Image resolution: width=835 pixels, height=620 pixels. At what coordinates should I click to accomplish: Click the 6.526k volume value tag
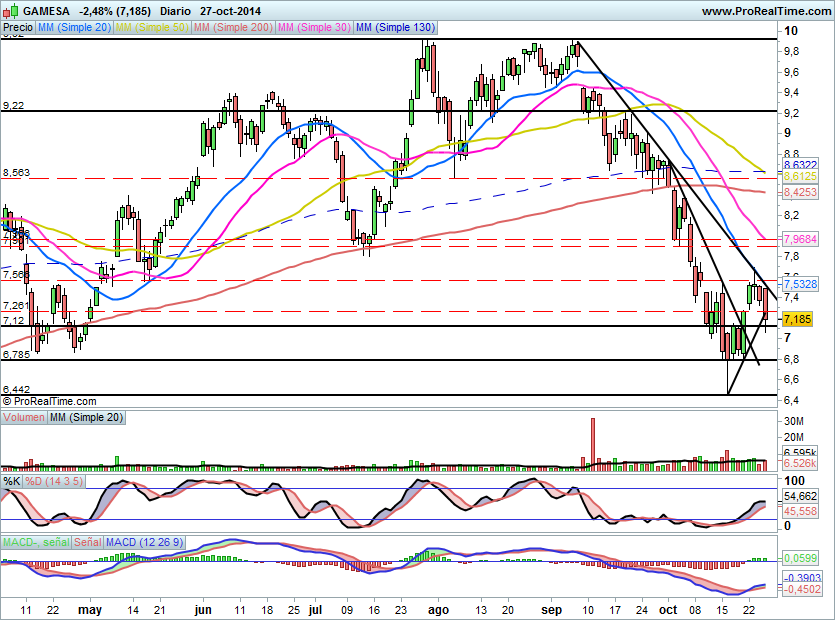800,463
